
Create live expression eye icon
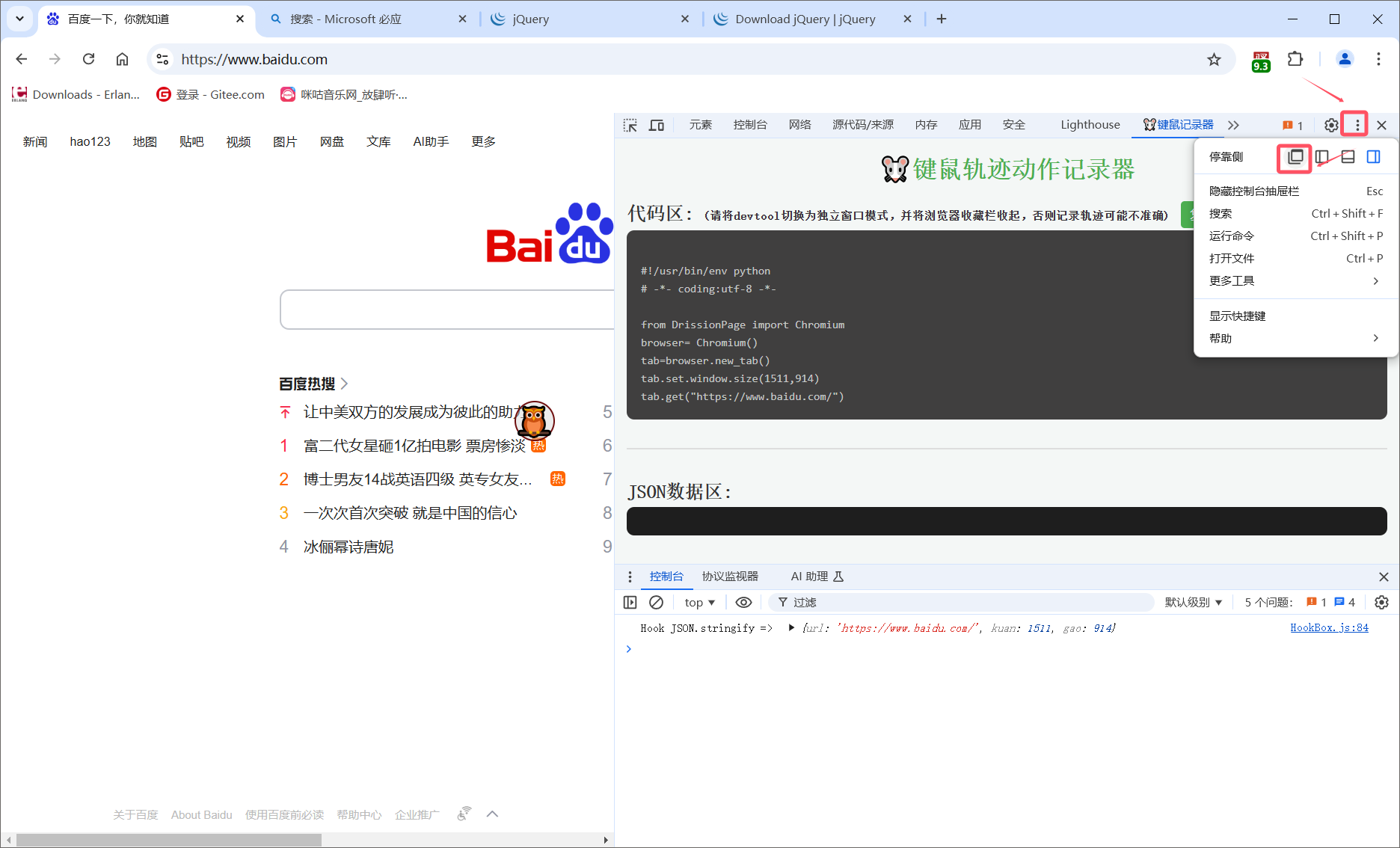coord(743,602)
